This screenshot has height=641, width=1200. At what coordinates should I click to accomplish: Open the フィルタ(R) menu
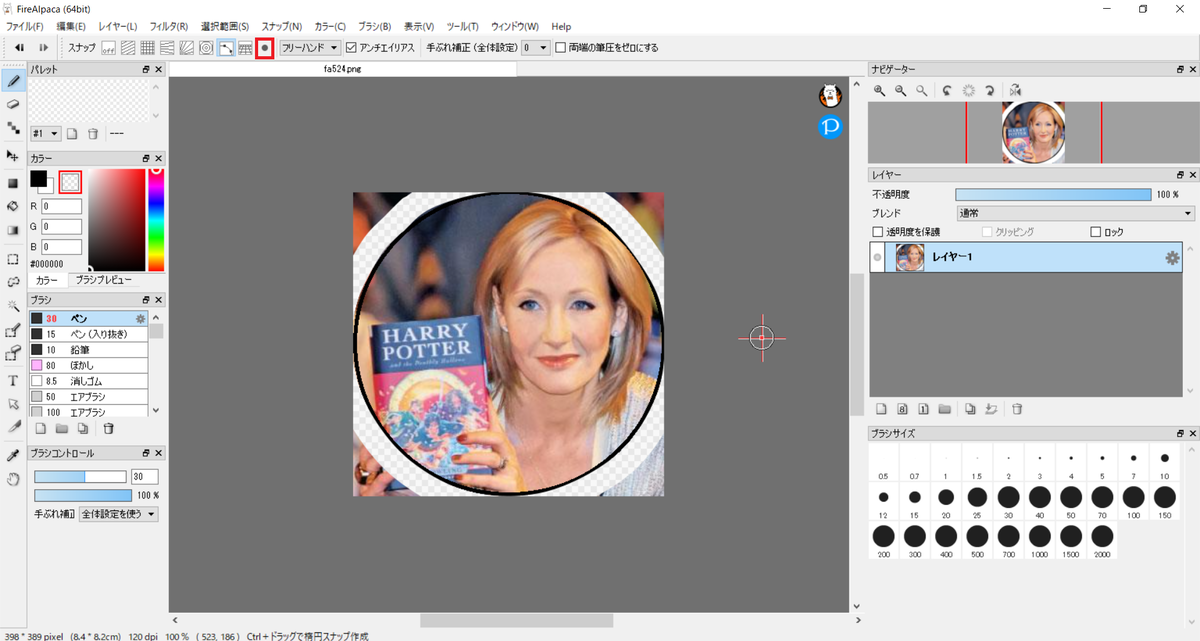(168, 26)
